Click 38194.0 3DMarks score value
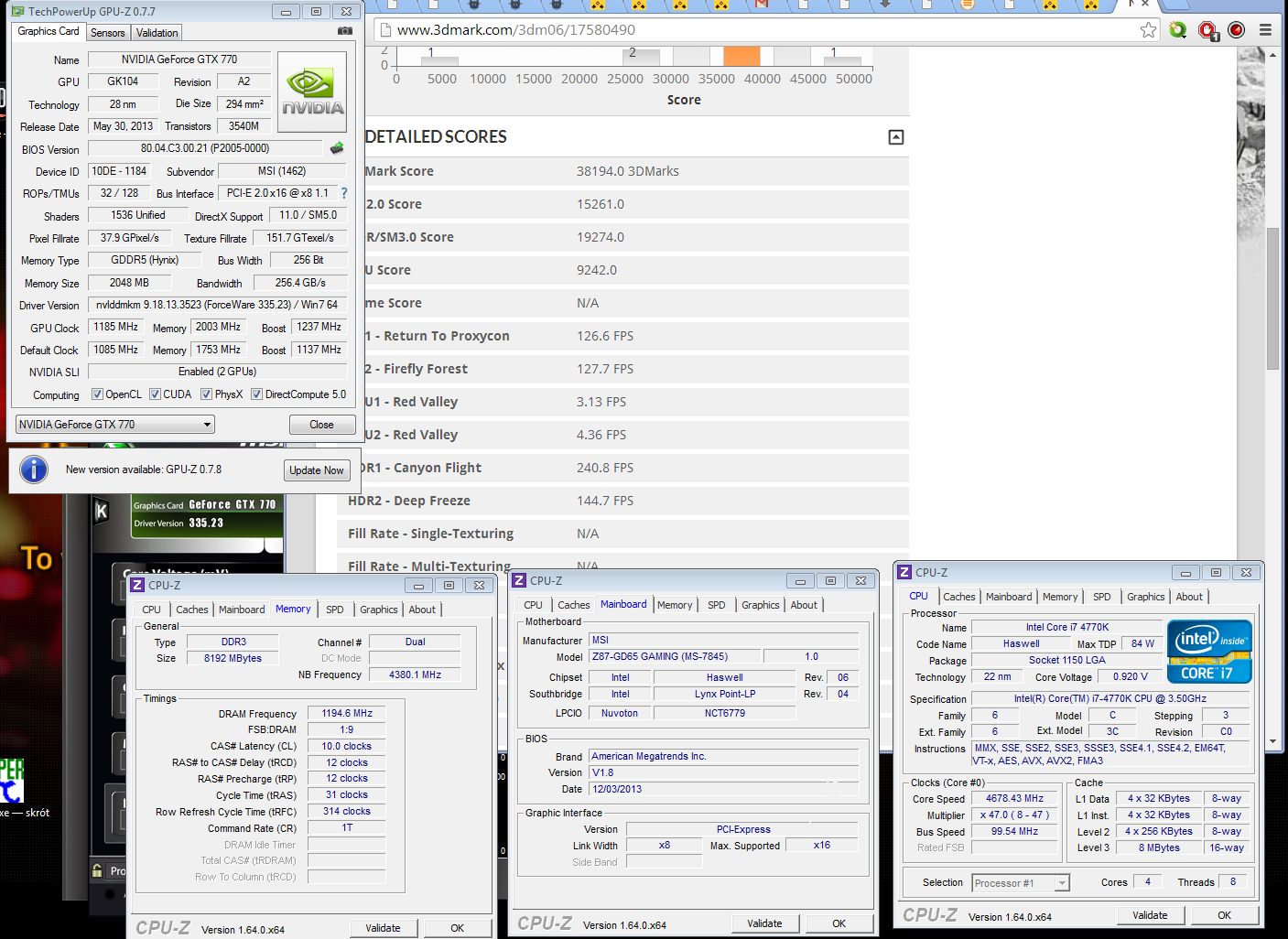 [628, 171]
